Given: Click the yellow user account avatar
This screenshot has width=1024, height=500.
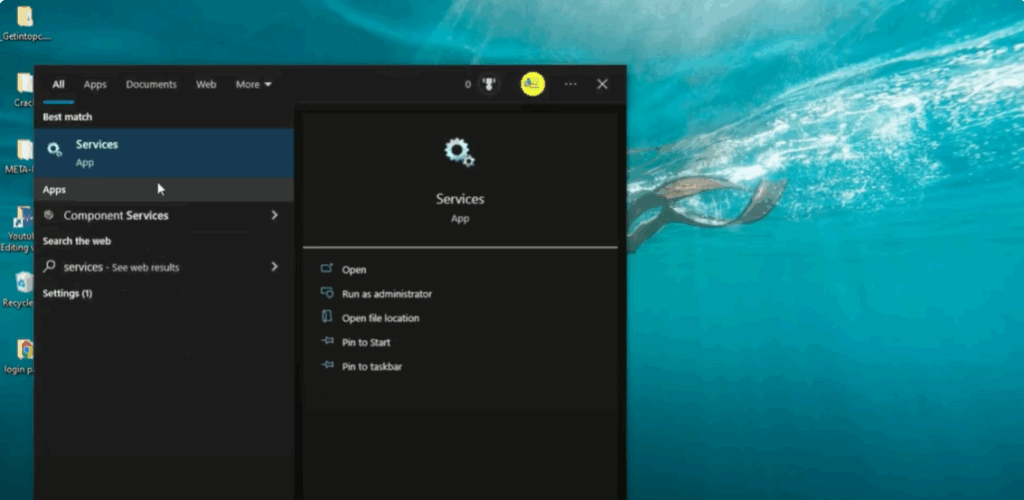Looking at the screenshot, I should pyautogui.click(x=533, y=84).
